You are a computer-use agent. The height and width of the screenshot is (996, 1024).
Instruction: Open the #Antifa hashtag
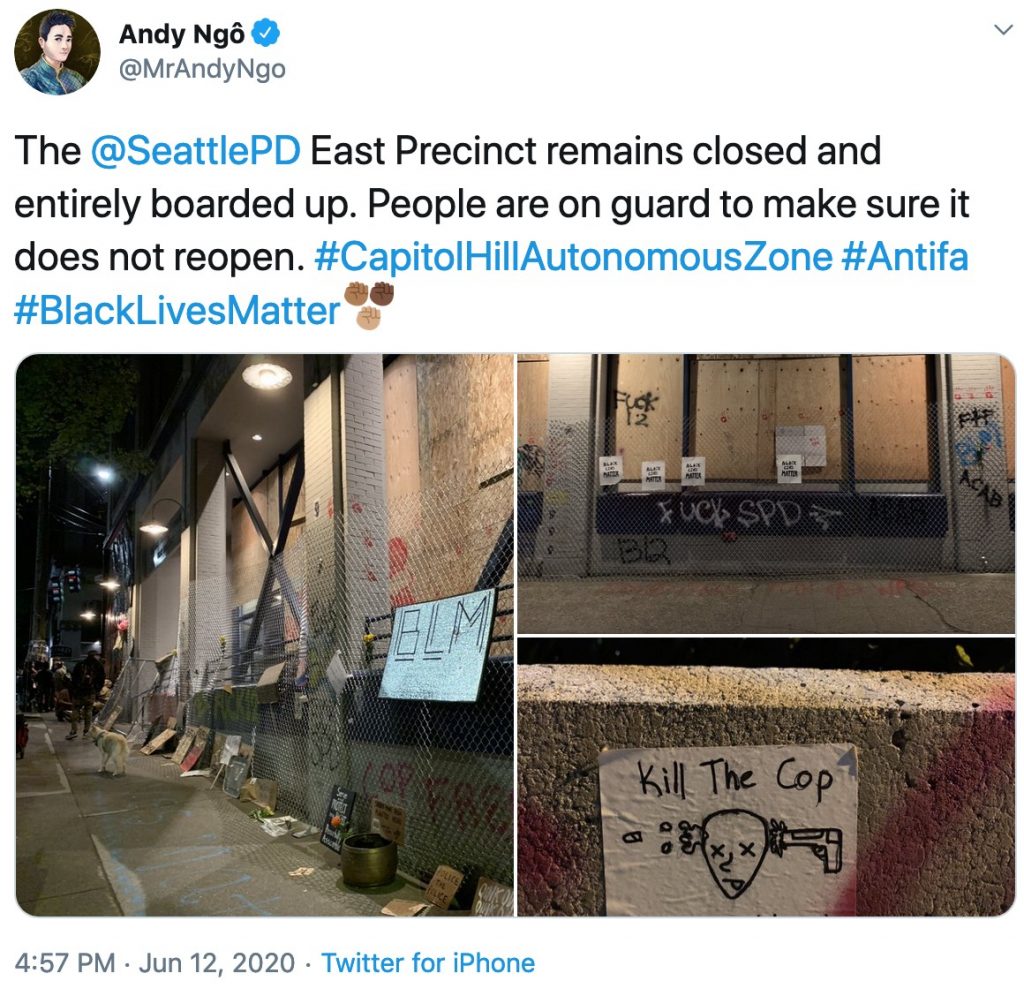(x=905, y=257)
